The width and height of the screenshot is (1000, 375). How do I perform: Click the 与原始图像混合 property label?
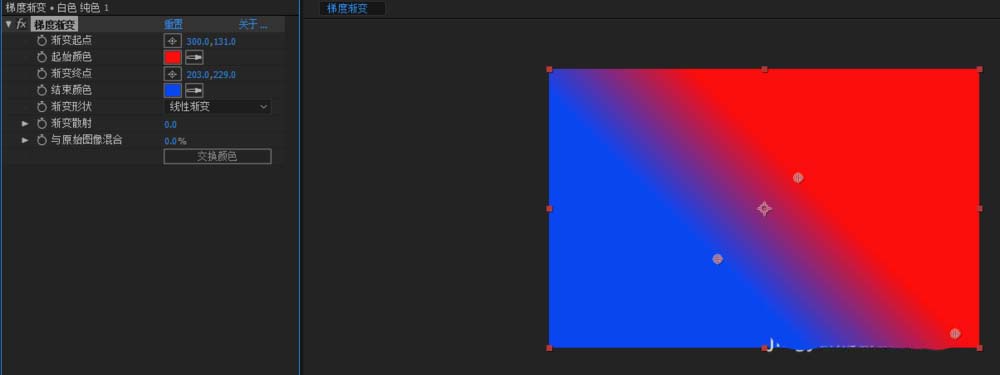tap(87, 140)
